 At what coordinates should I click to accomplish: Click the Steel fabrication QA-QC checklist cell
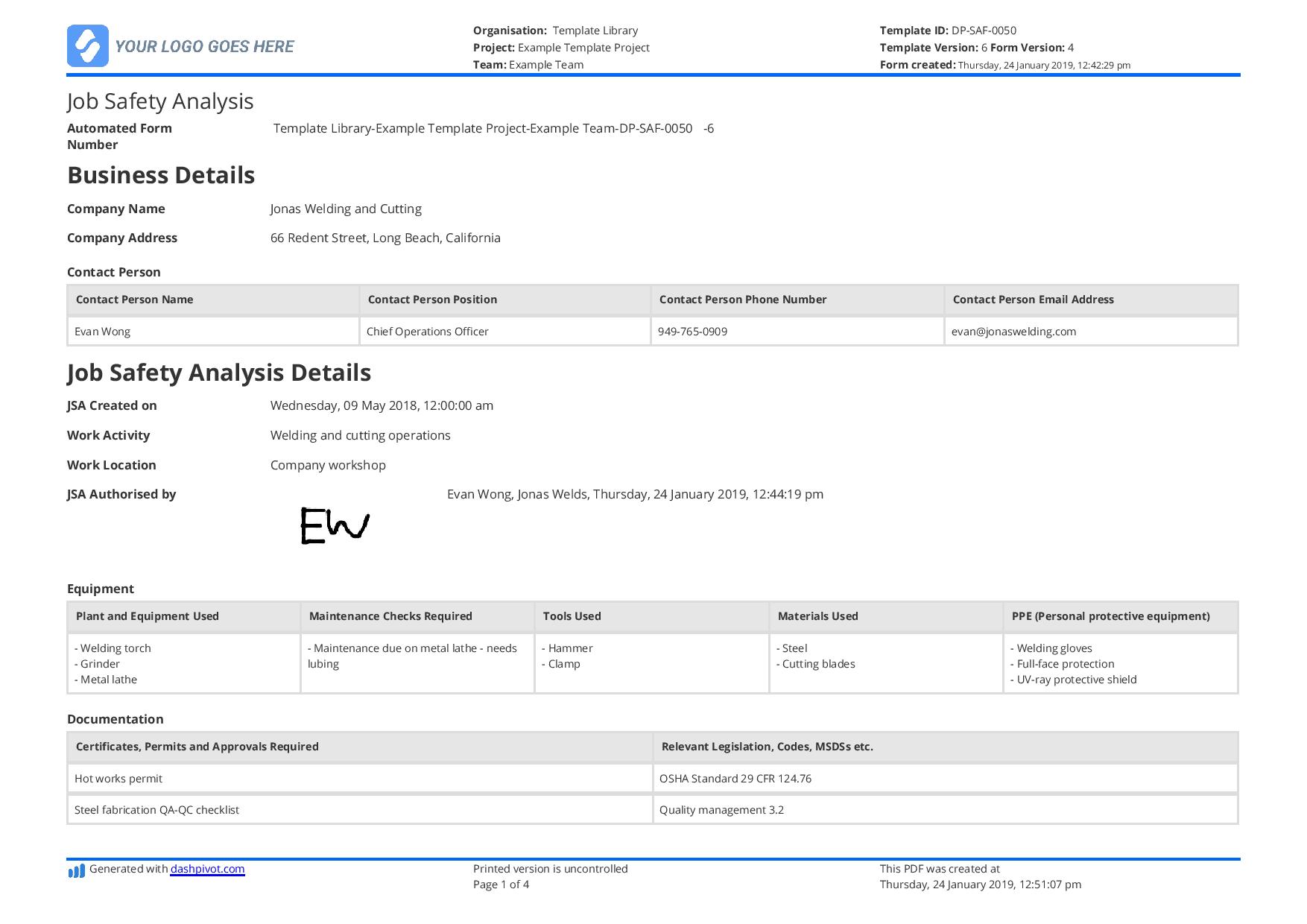(156, 810)
